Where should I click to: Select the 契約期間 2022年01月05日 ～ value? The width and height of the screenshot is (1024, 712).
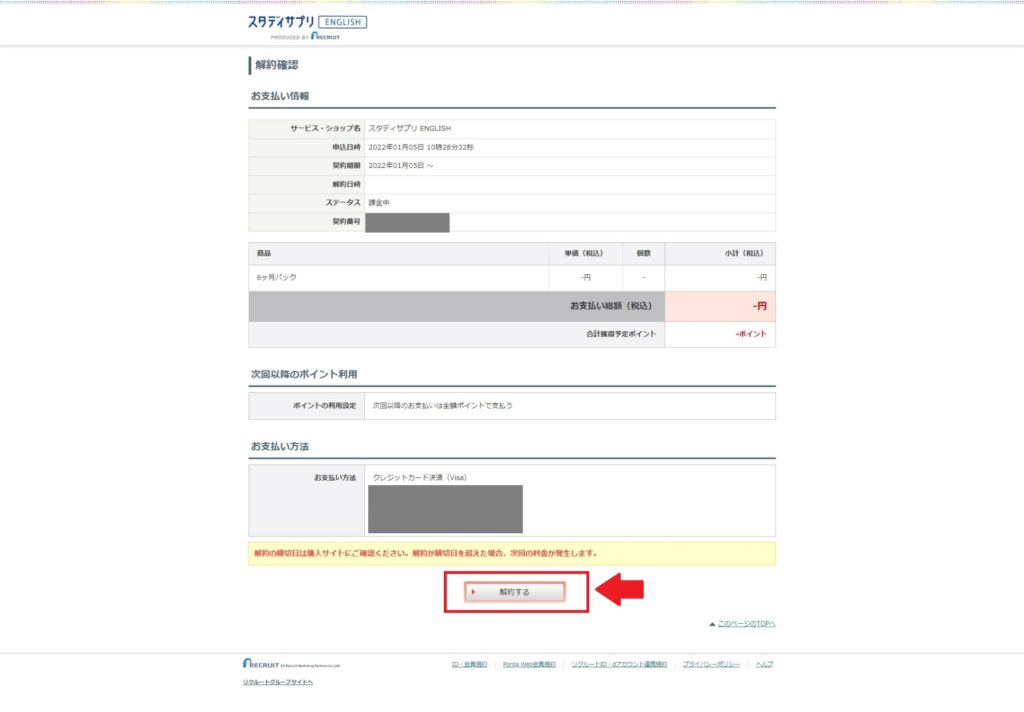(400, 165)
